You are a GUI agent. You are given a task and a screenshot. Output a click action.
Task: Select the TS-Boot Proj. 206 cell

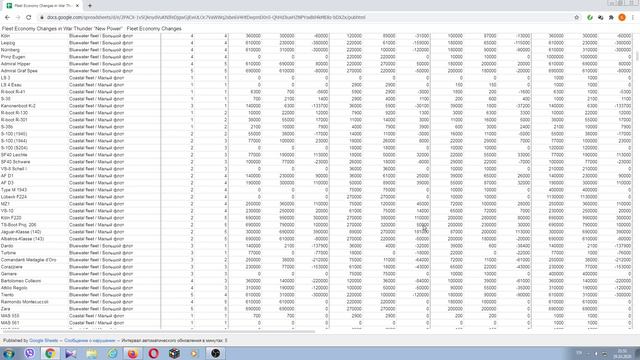[34, 225]
